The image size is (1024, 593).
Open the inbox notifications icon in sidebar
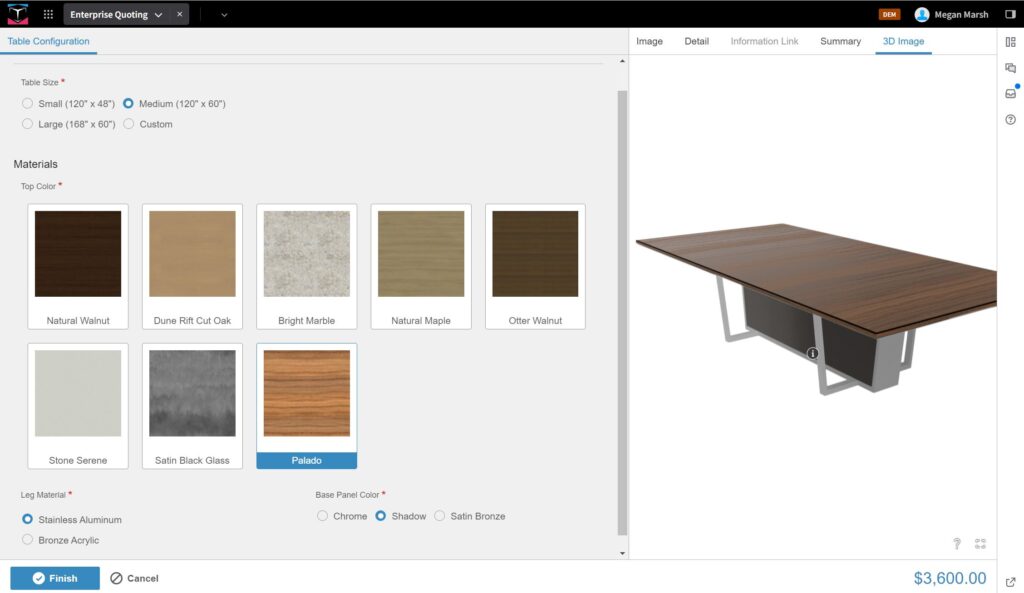(x=1010, y=93)
